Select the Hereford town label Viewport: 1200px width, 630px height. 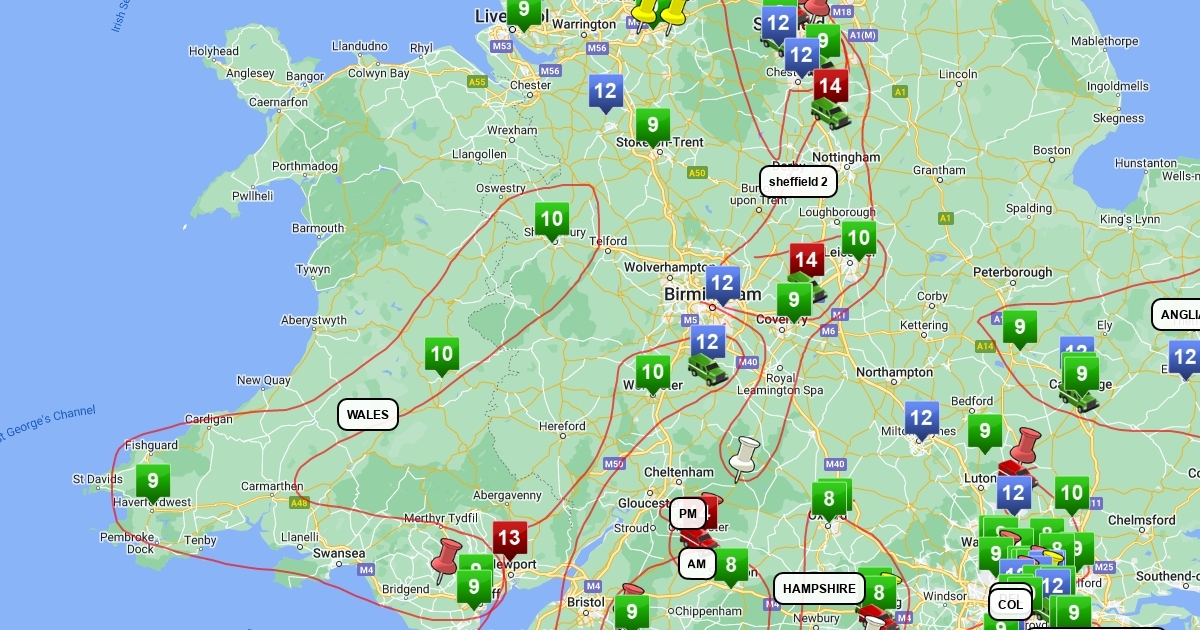(x=562, y=426)
